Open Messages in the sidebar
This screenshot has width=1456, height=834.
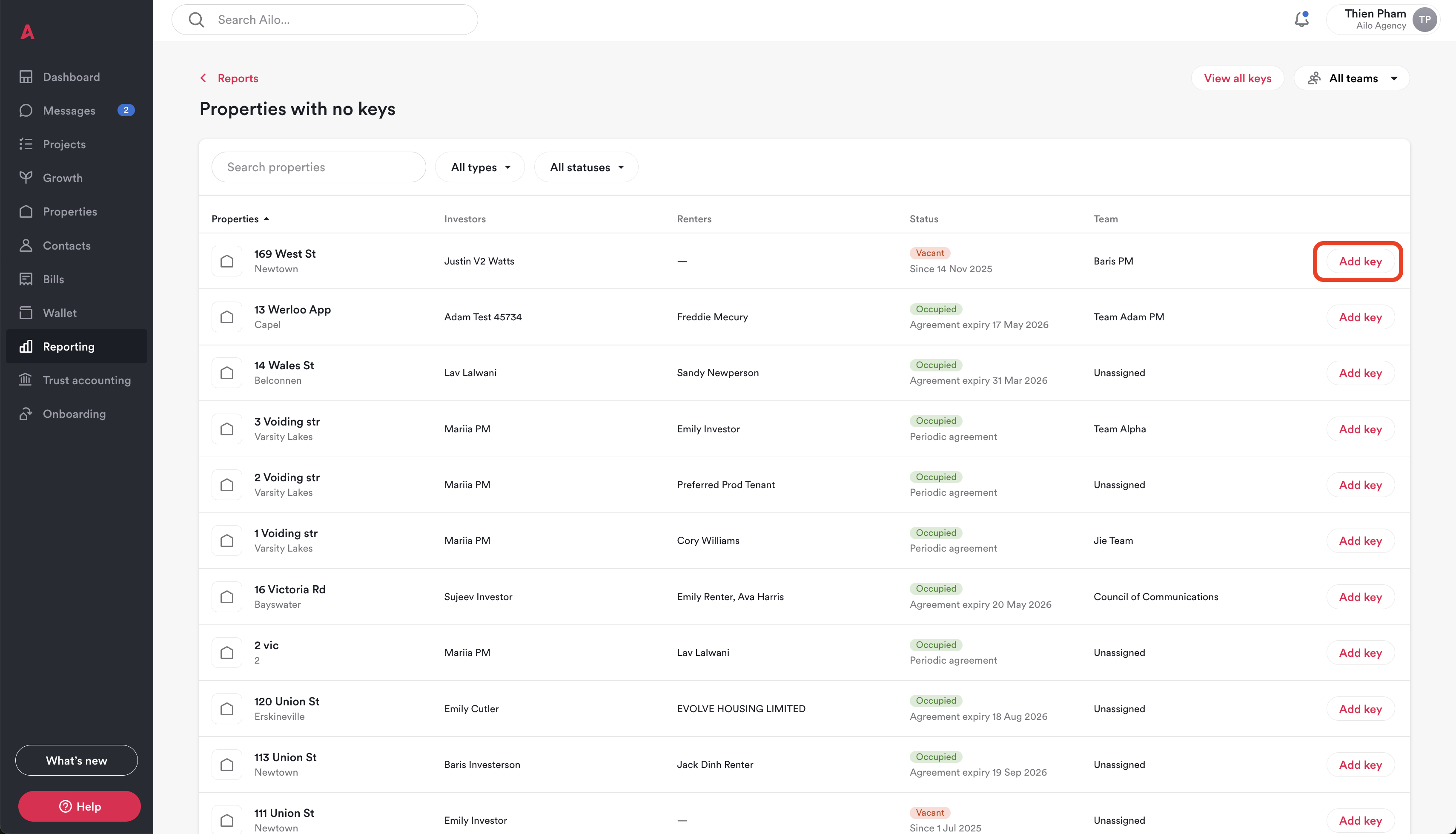(69, 111)
